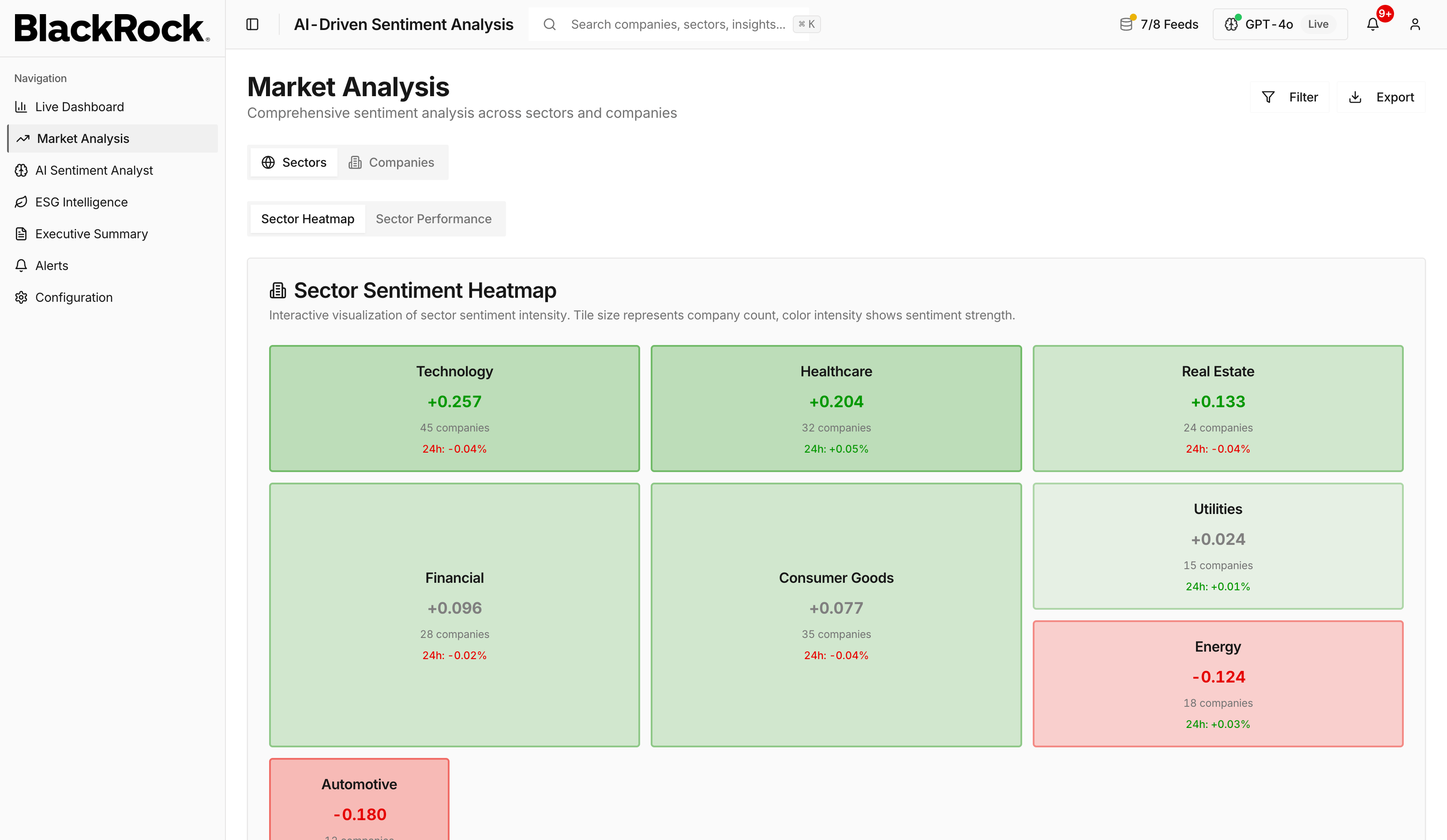This screenshot has width=1447, height=840.
Task: Open Executive Summary page
Action: pos(112,234)
